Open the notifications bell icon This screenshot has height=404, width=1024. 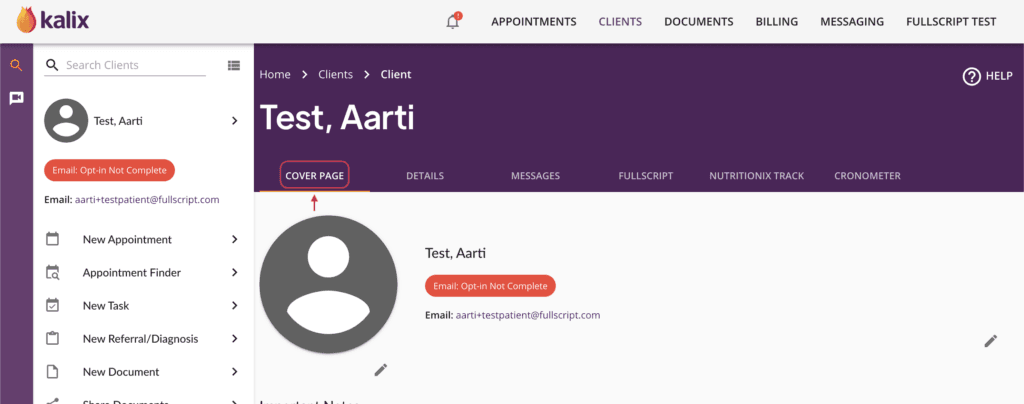453,22
